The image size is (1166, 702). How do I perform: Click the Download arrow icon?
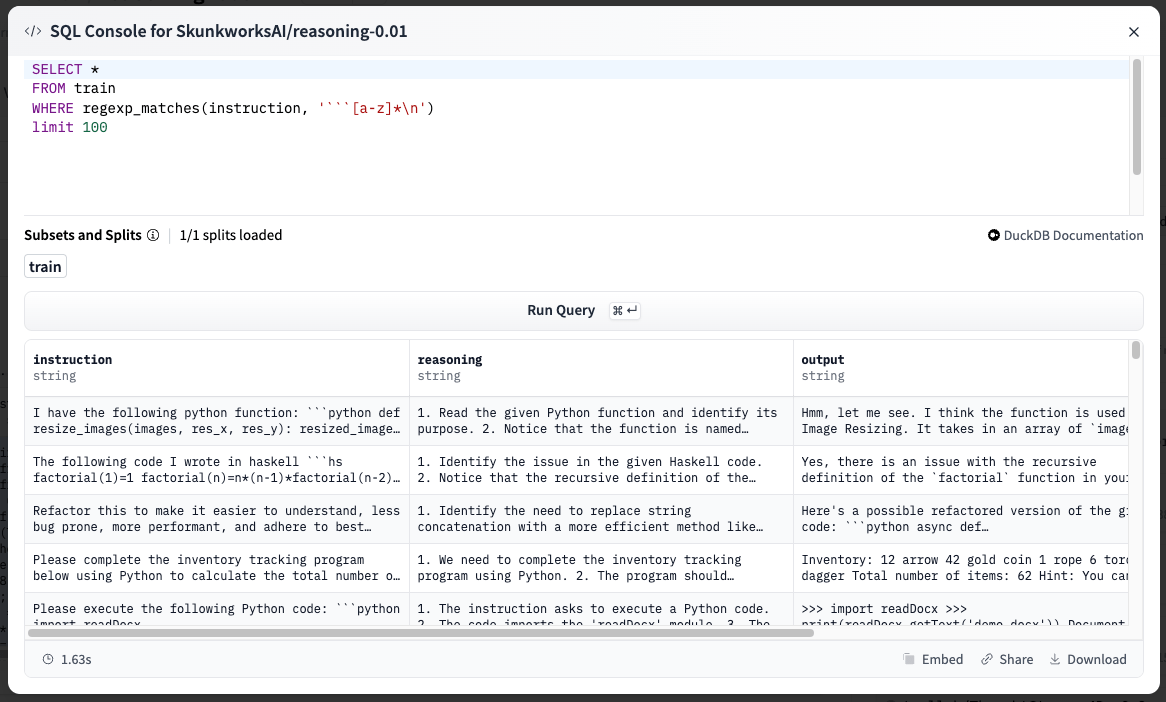click(x=1053, y=659)
